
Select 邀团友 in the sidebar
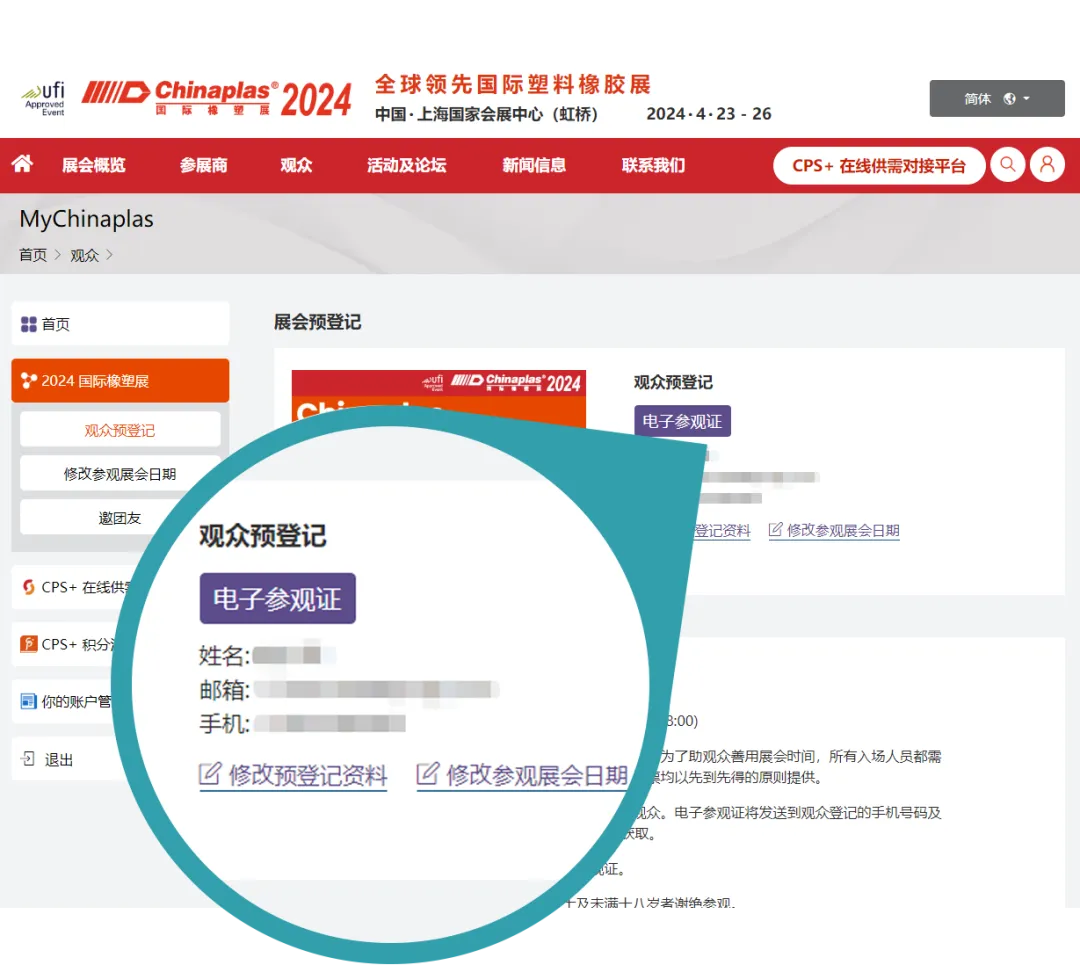[x=120, y=517]
